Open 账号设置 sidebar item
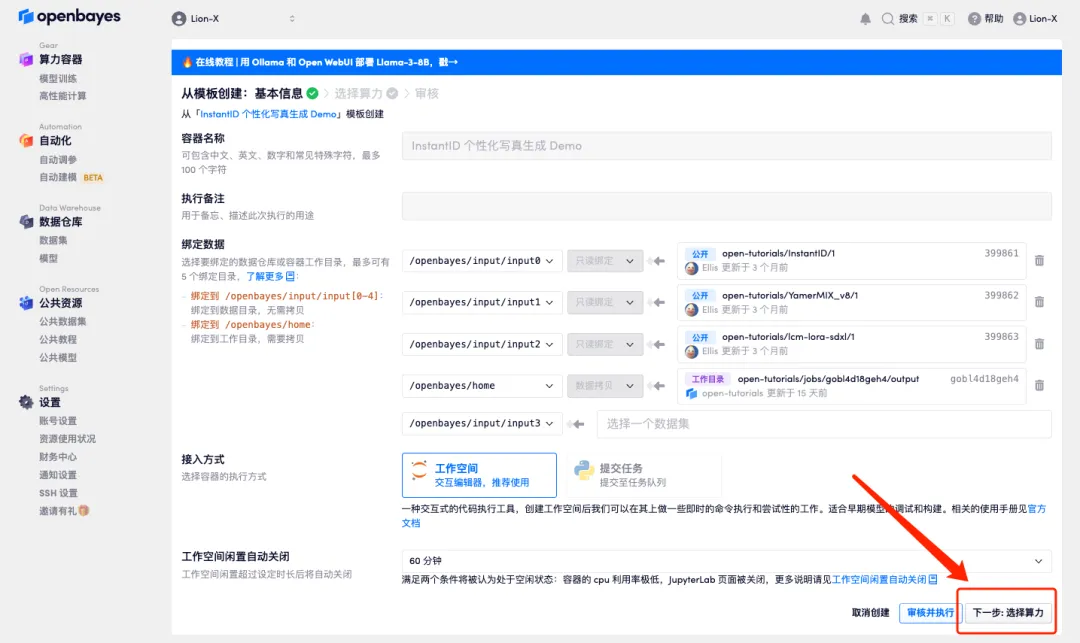Viewport: 1080px width, 643px height. point(58,421)
